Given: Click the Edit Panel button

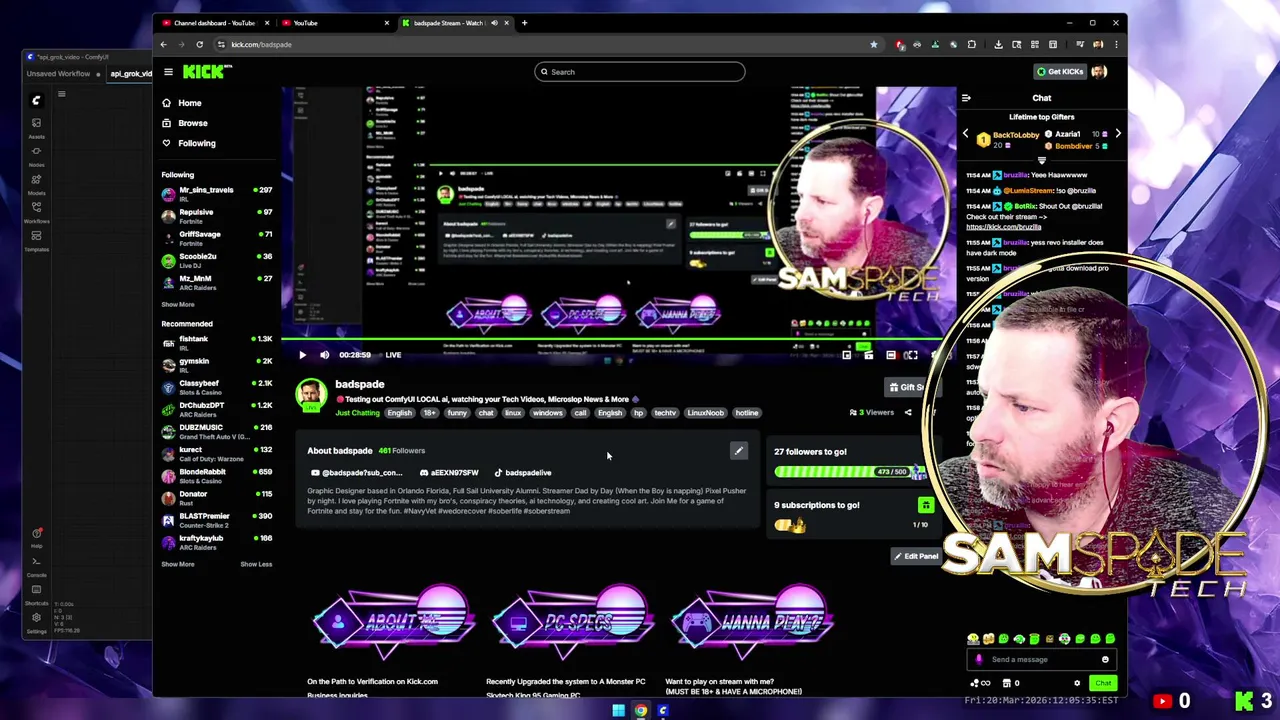Looking at the screenshot, I should (916, 556).
